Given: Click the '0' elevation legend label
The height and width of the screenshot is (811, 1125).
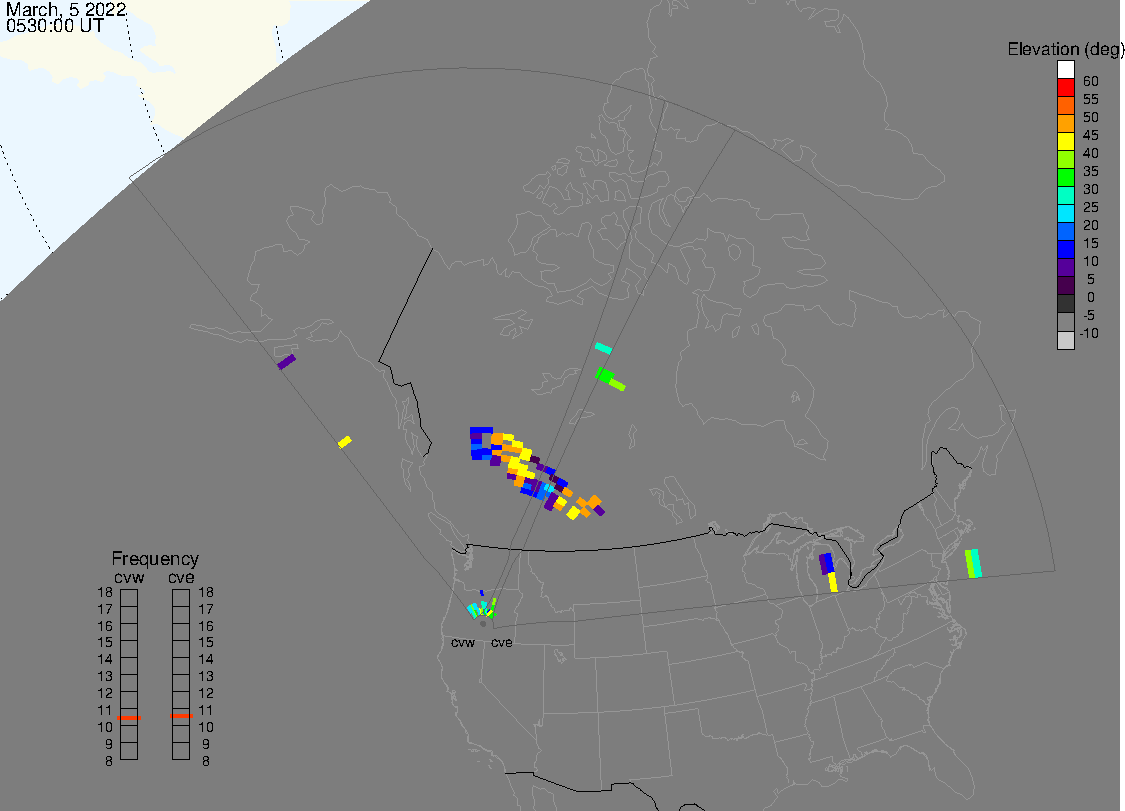Looking at the screenshot, I should pyautogui.click(x=1091, y=297).
